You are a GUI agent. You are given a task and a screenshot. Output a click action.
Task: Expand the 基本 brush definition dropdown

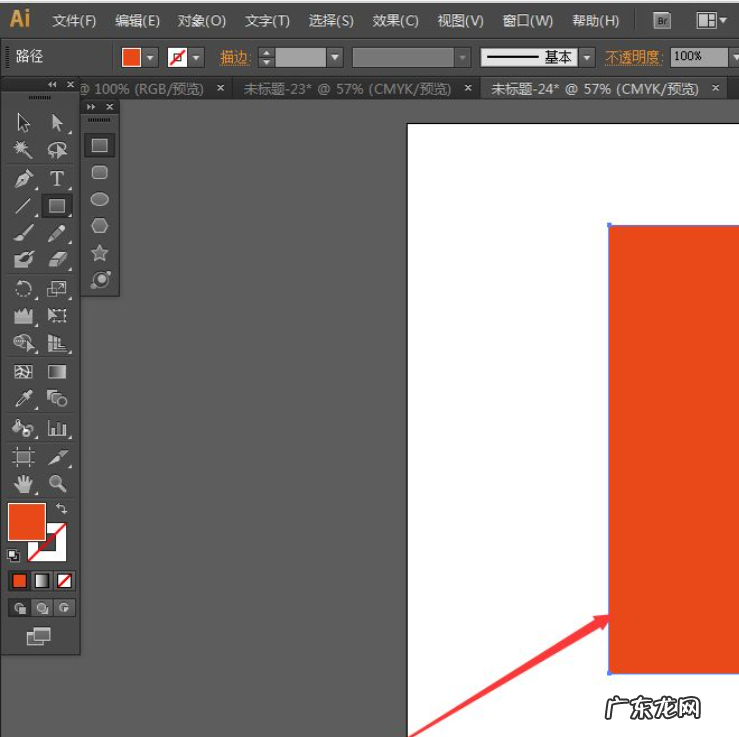click(x=587, y=58)
